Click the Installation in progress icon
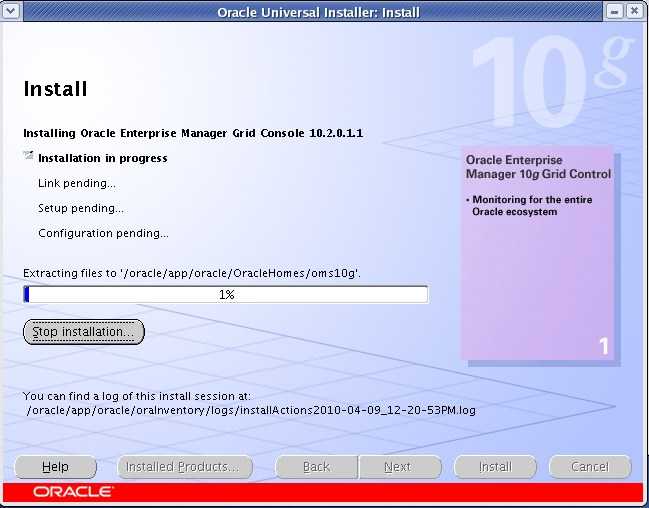The image size is (649, 508). [28, 156]
